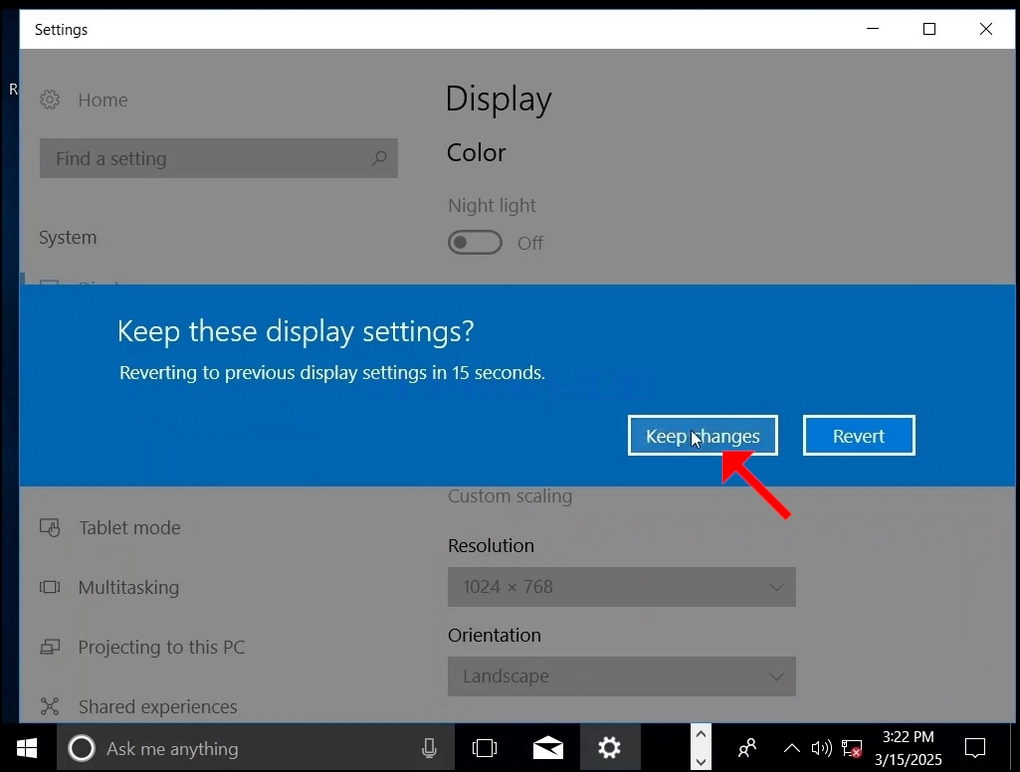The width and height of the screenshot is (1020, 772).
Task: Click the Revert button
Action: click(859, 435)
